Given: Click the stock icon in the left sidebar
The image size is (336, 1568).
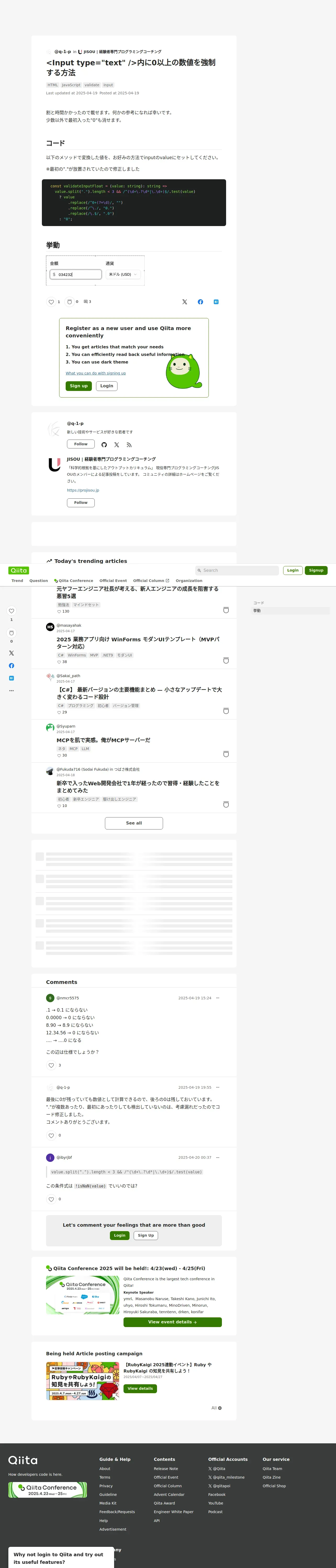Looking at the screenshot, I should click(x=11, y=633).
